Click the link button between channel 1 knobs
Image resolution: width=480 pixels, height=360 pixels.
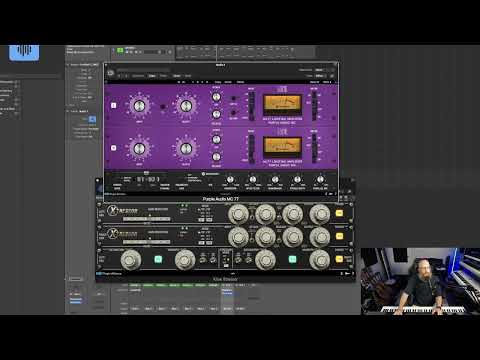coord(163,107)
